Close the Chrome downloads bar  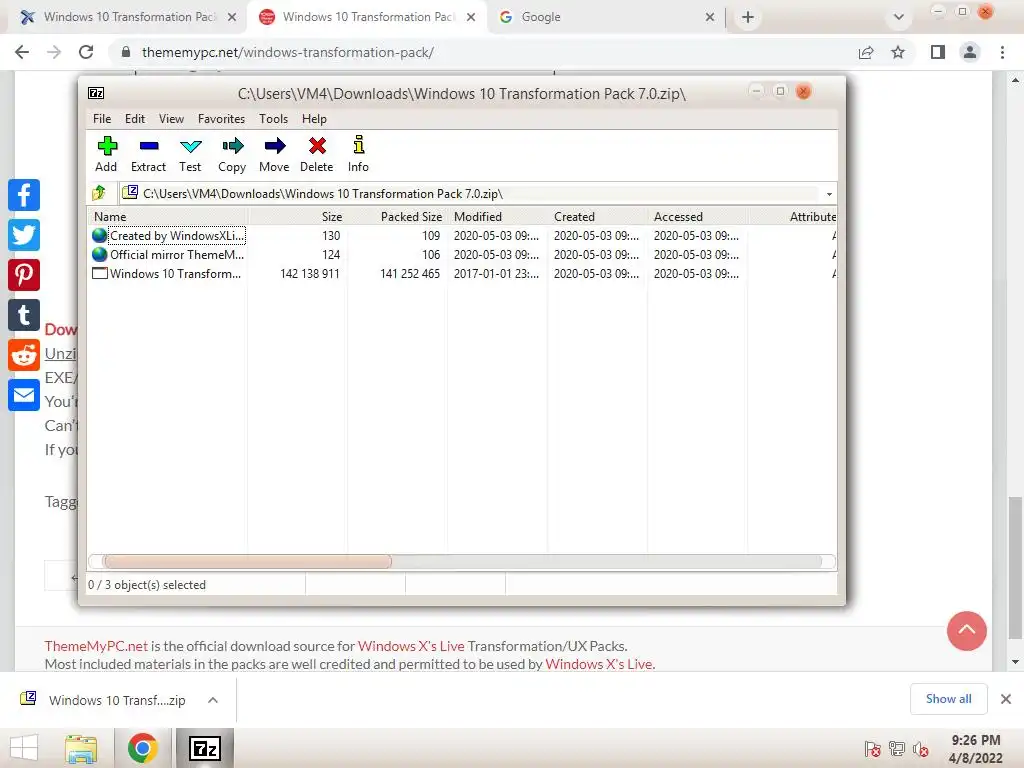coord(1006,699)
